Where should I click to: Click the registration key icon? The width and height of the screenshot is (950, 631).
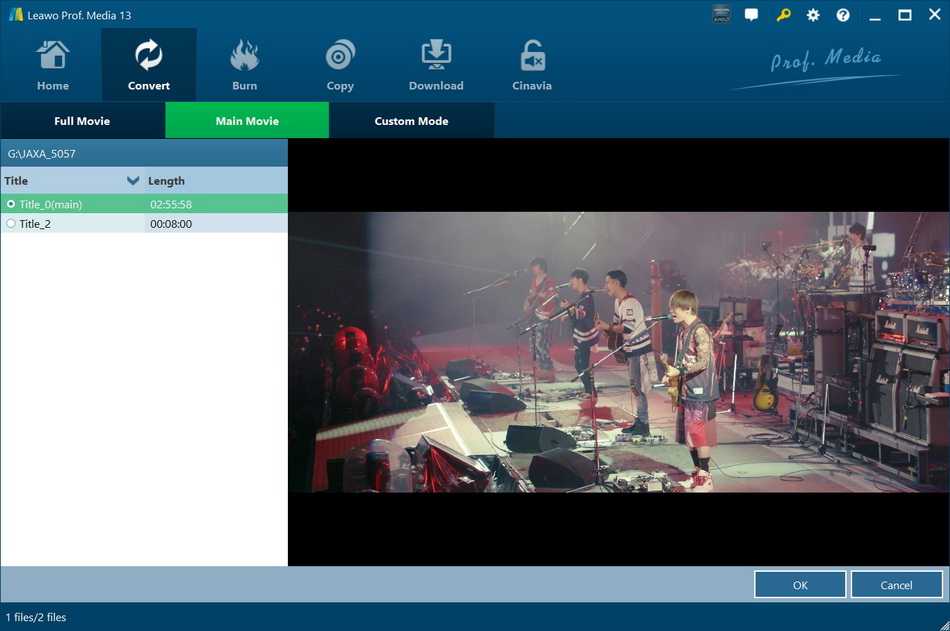(x=782, y=15)
